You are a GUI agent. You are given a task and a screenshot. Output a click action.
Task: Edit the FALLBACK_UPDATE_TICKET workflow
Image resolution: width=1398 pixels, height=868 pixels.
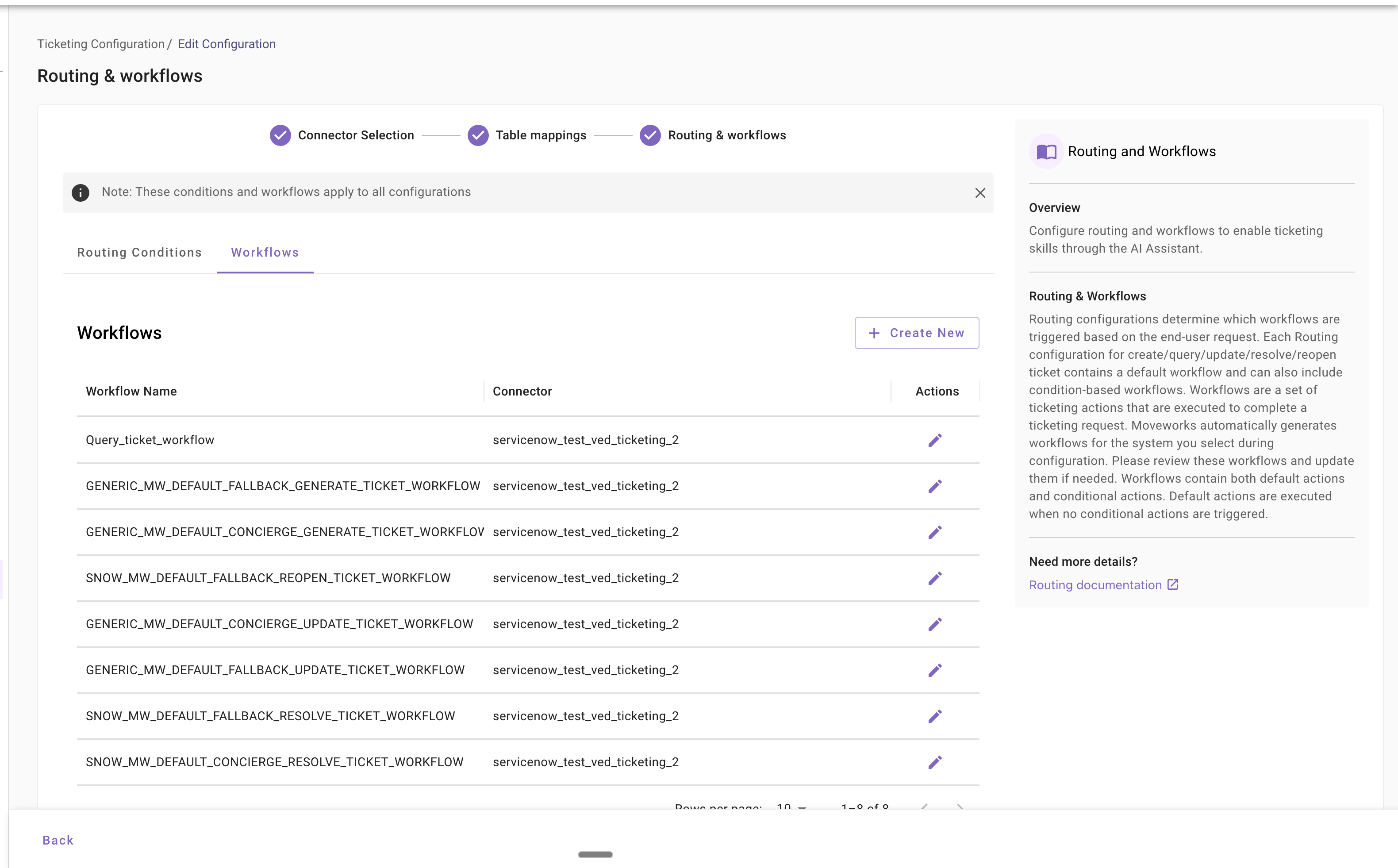pos(935,670)
